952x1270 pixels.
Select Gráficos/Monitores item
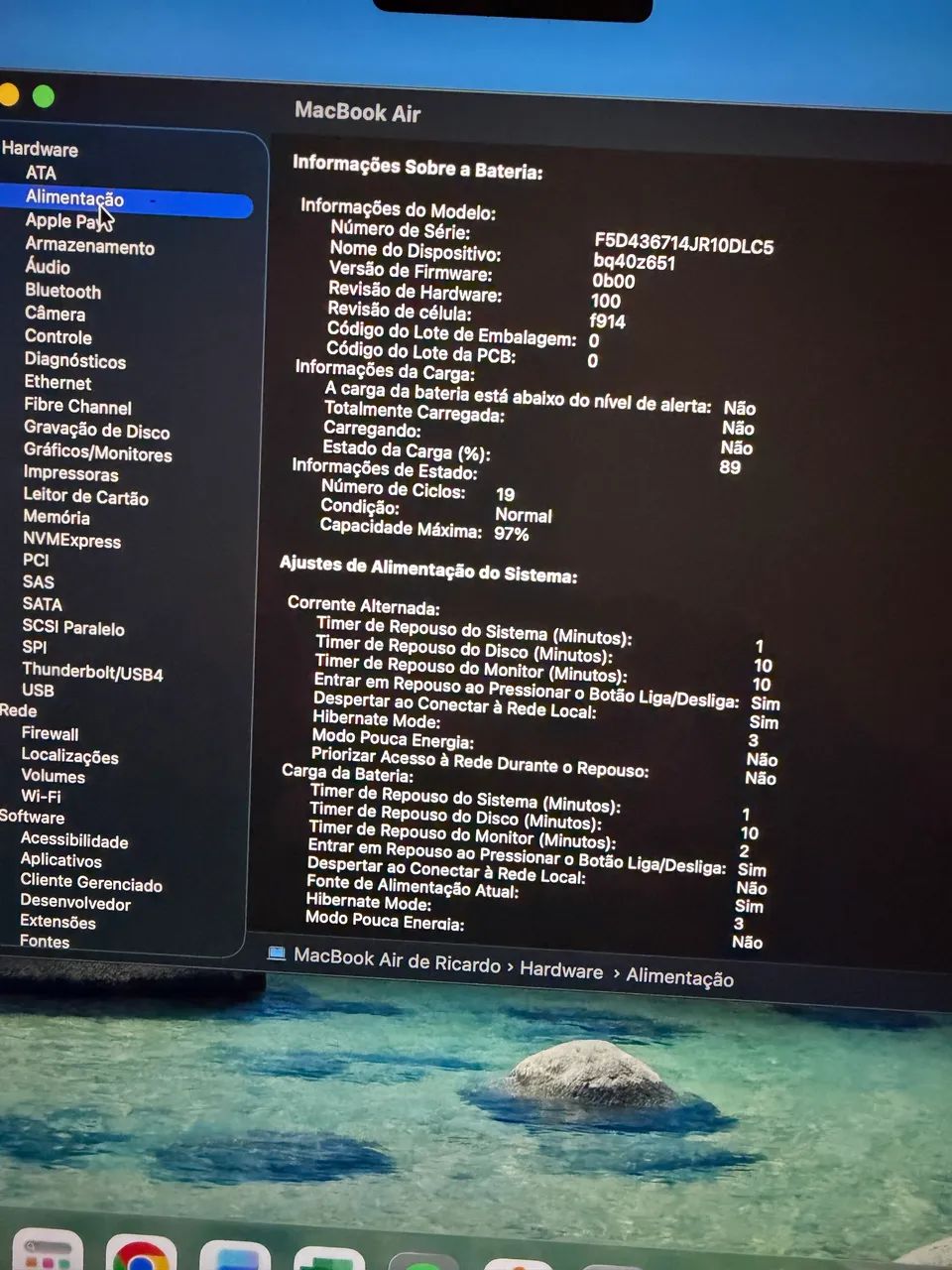tap(97, 453)
